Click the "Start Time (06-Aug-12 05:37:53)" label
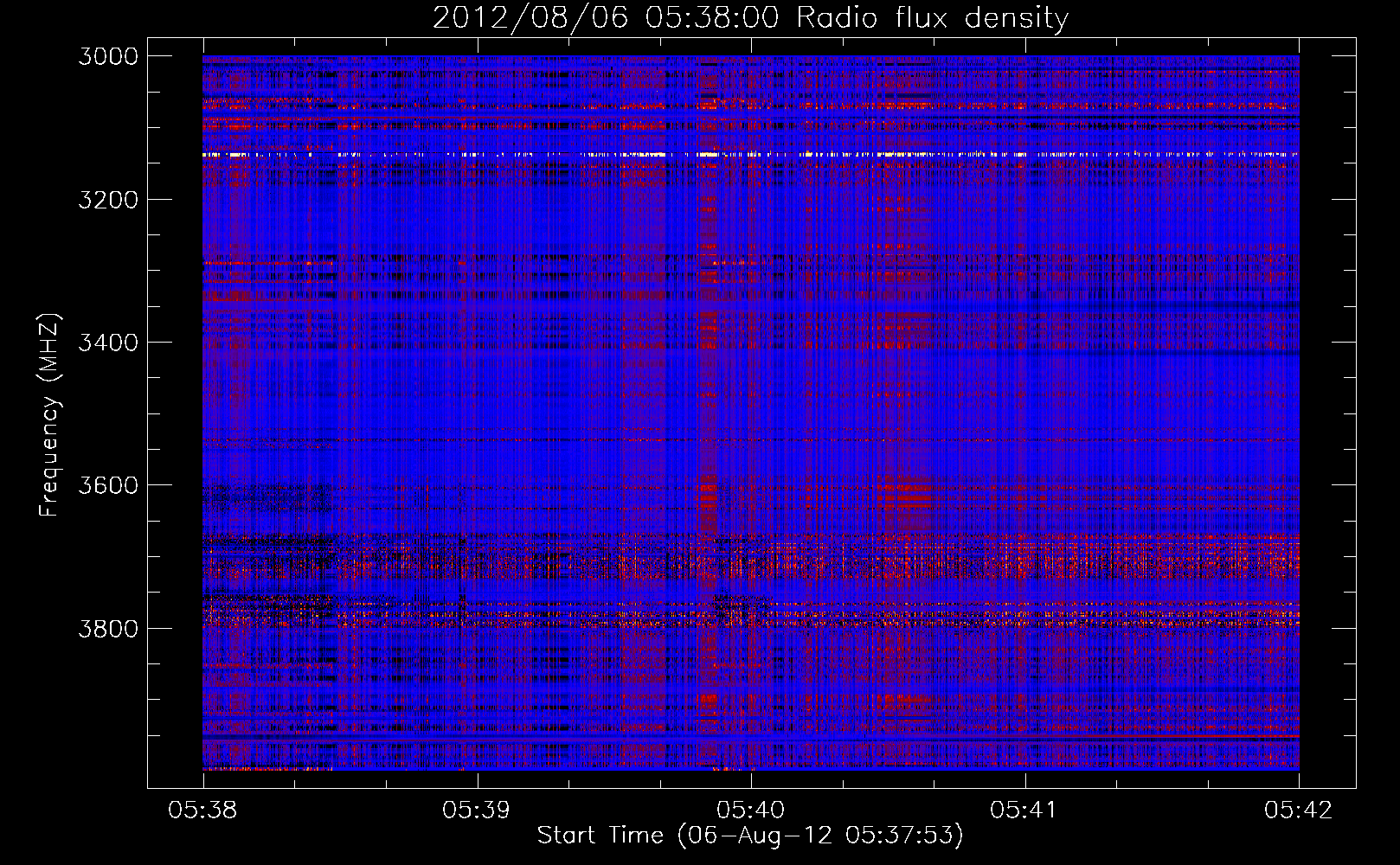The image size is (1400, 865). tap(750, 836)
